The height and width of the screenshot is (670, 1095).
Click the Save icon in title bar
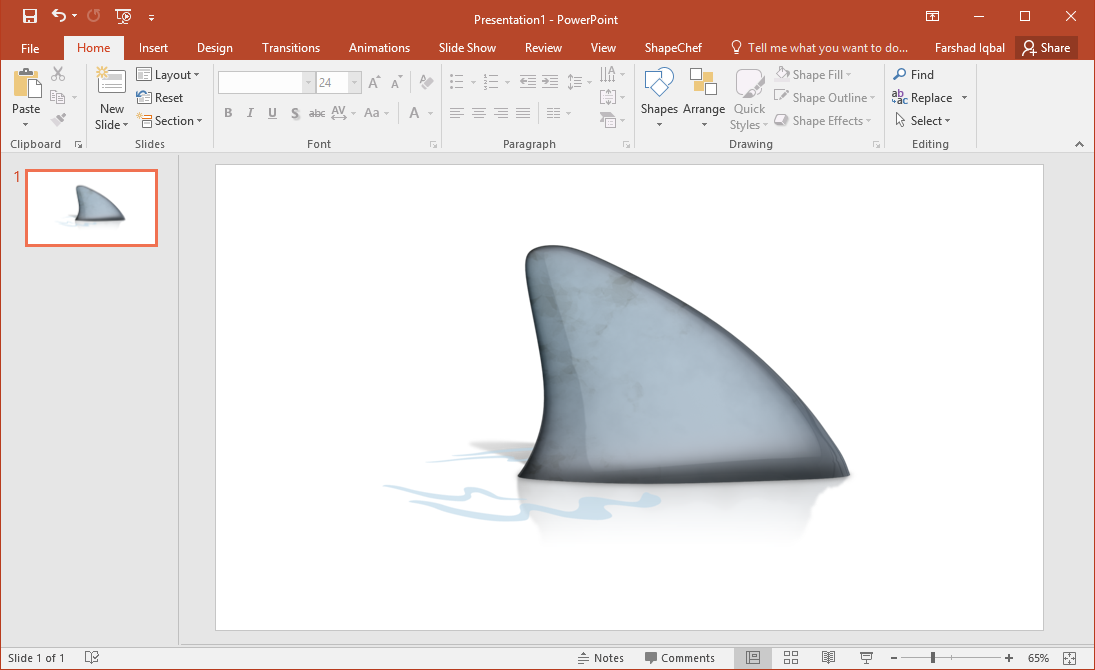point(30,16)
